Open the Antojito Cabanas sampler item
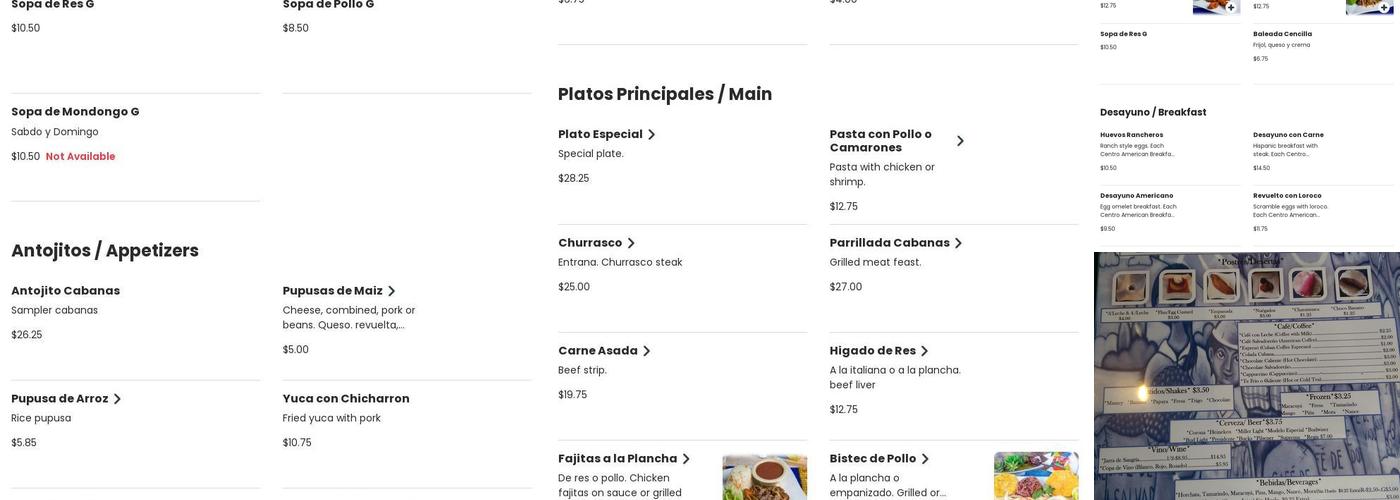Image resolution: width=1400 pixels, height=500 pixels. pyautogui.click(x=66, y=291)
